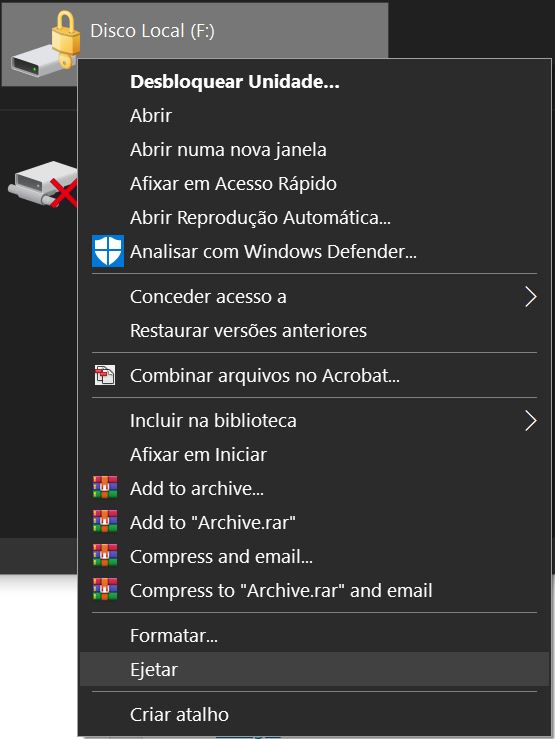Click the Acrobat combine files icon
The height and width of the screenshot is (739, 555).
(105, 376)
